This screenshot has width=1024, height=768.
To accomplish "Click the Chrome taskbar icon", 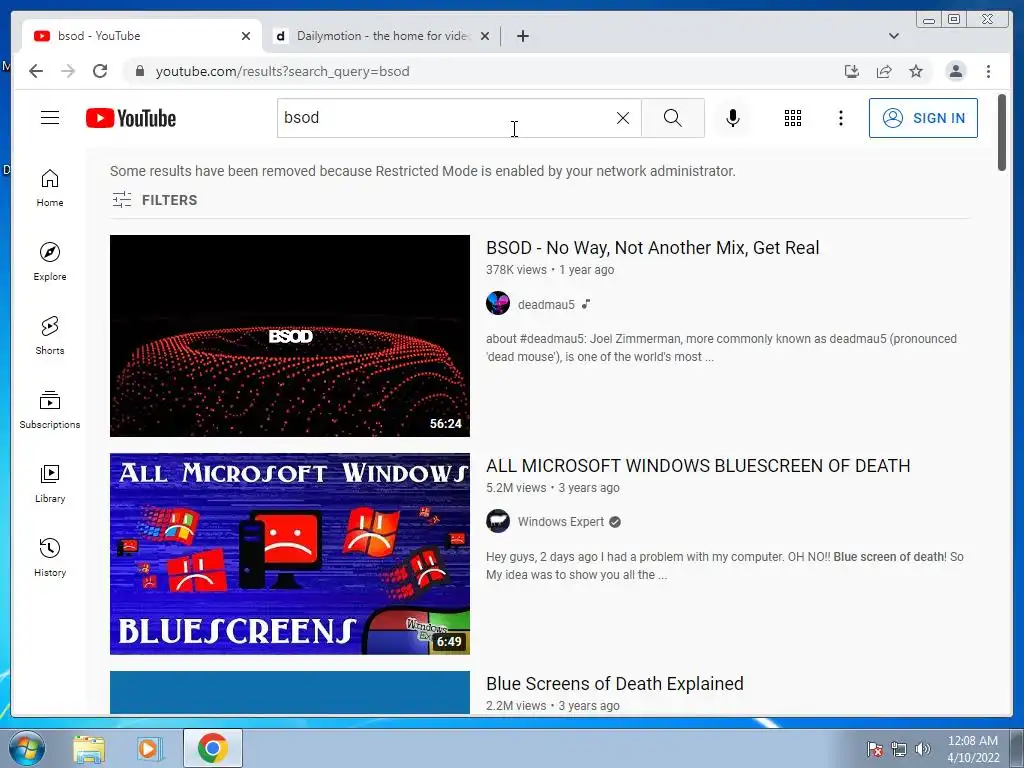I will point(213,748).
